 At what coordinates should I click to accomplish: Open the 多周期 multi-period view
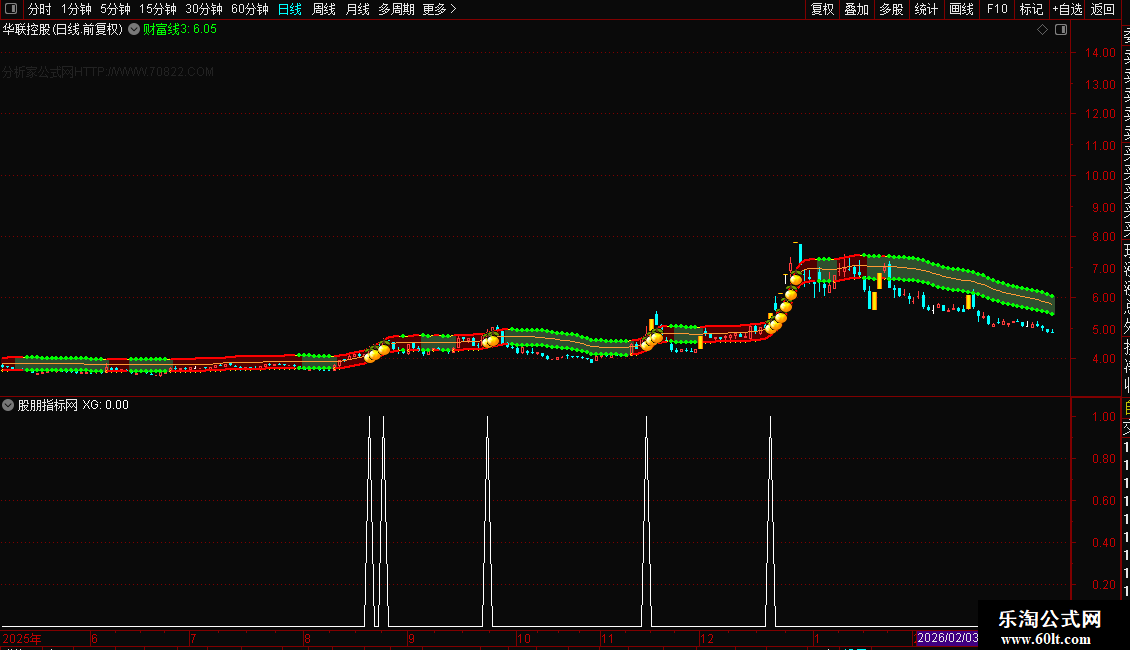[396, 9]
